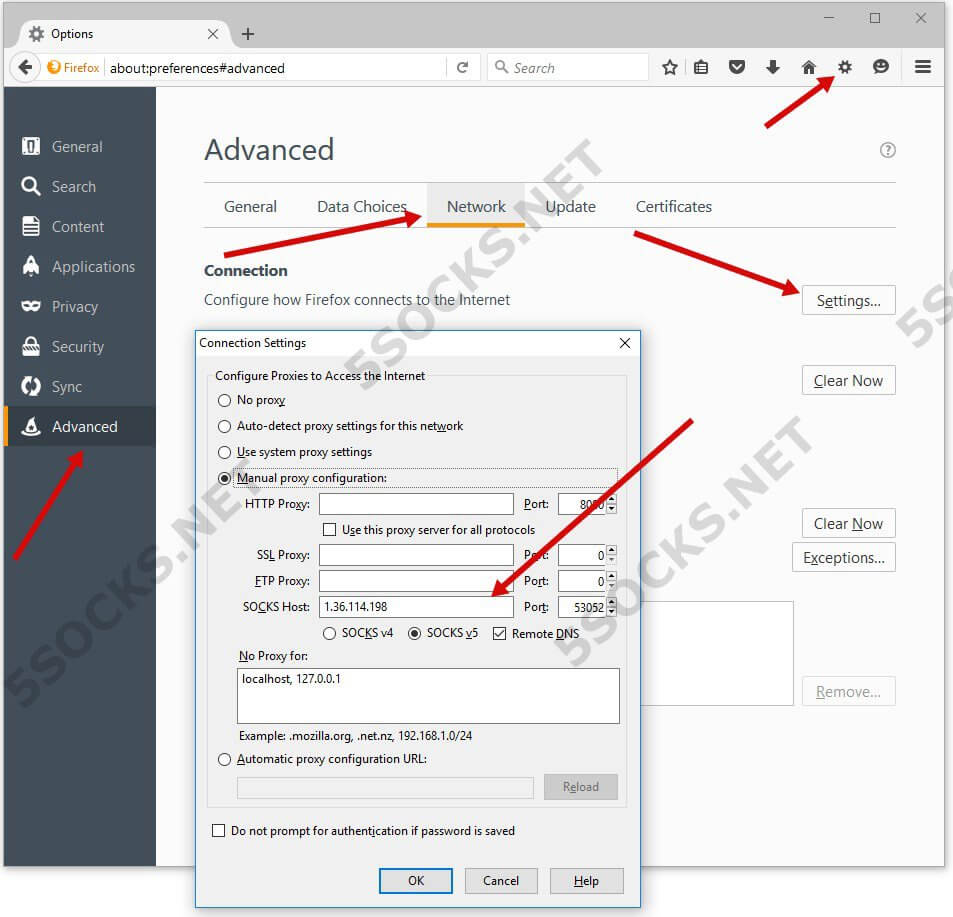Click the back navigation arrow
Viewport: 953px width, 917px height.
point(25,67)
